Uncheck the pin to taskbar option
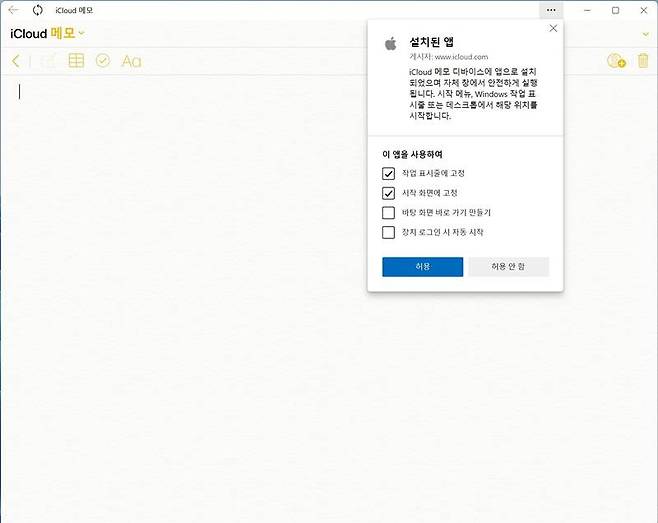 388,173
